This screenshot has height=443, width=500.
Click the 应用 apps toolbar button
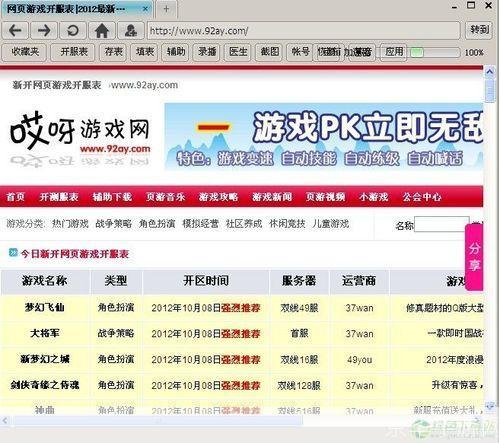(393, 52)
